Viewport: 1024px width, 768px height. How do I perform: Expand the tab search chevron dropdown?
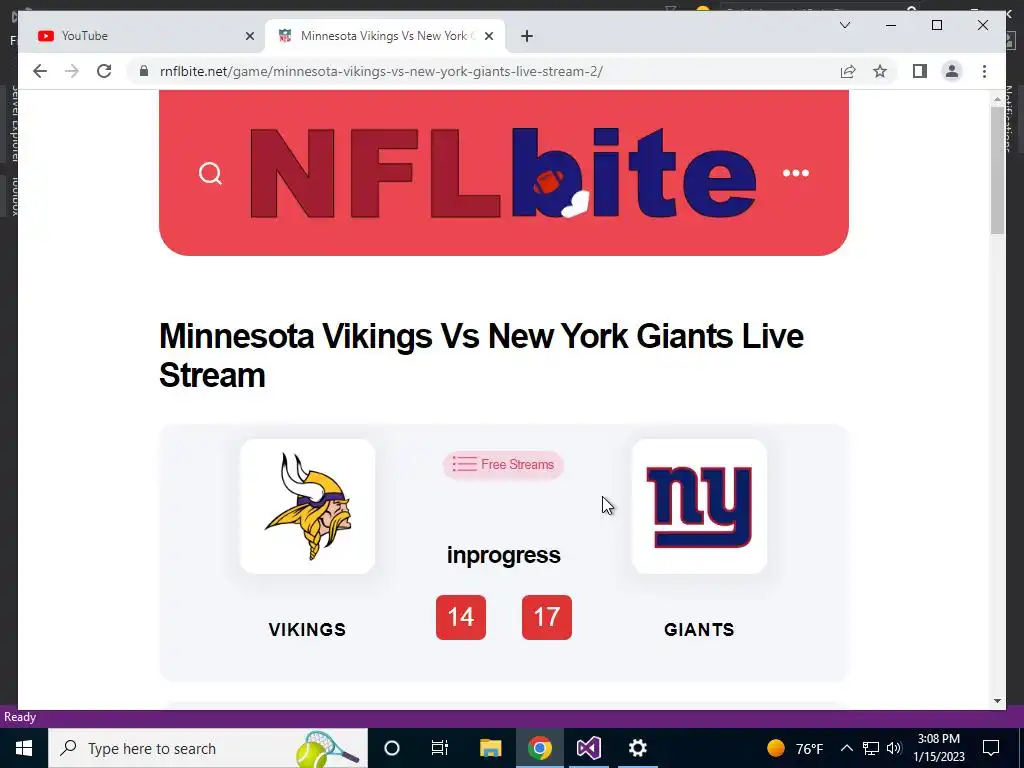coord(844,25)
